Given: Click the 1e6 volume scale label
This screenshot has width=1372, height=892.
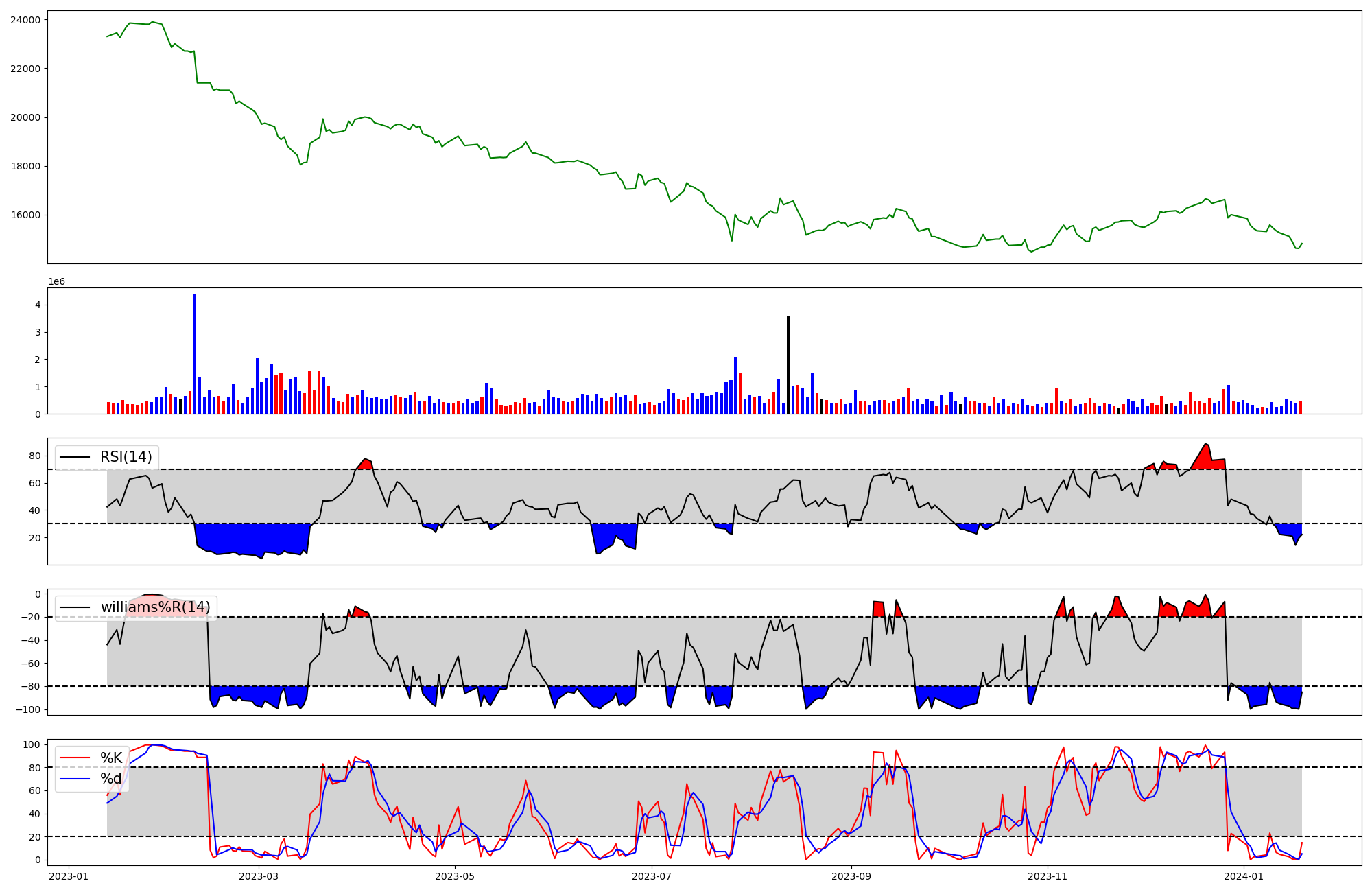Looking at the screenshot, I should [x=56, y=282].
